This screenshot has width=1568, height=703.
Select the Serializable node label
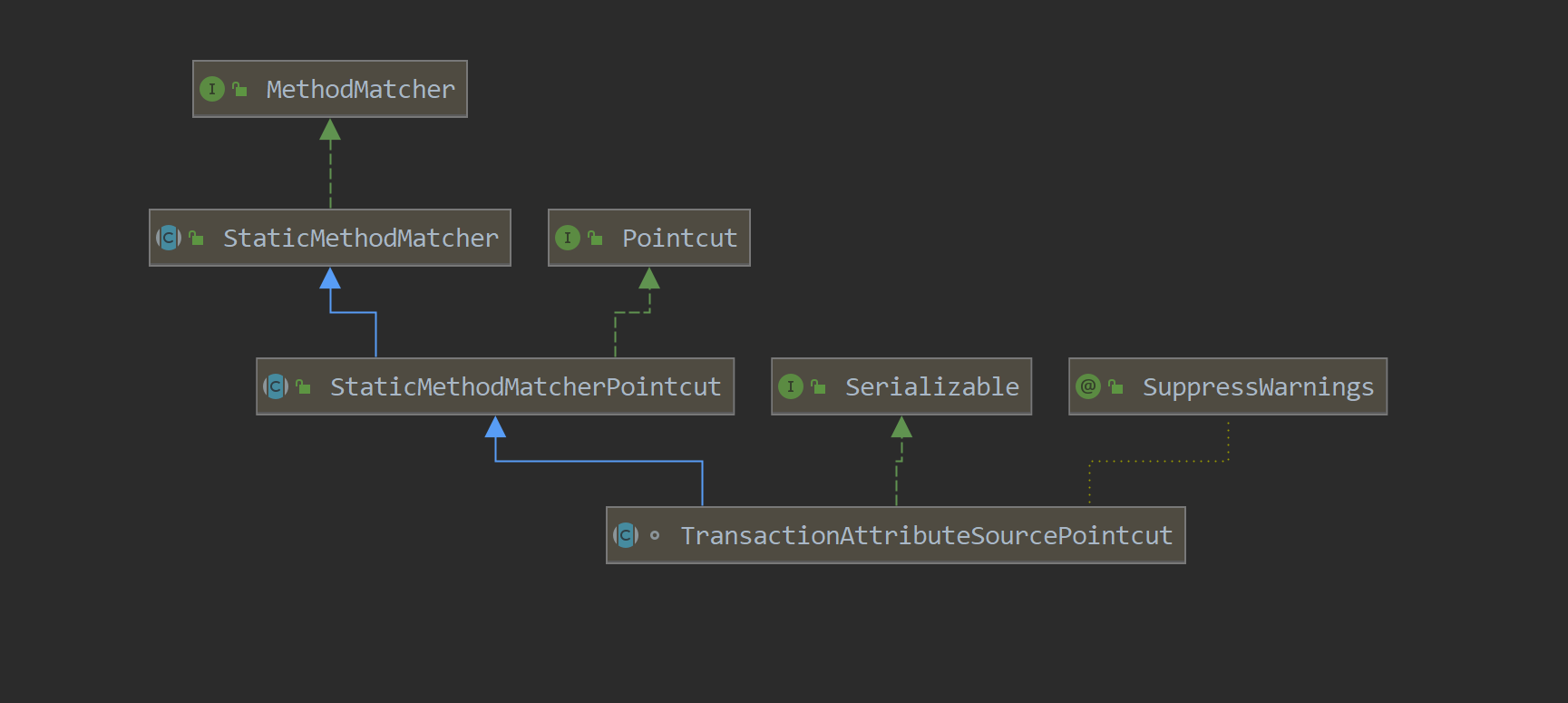[931, 386]
